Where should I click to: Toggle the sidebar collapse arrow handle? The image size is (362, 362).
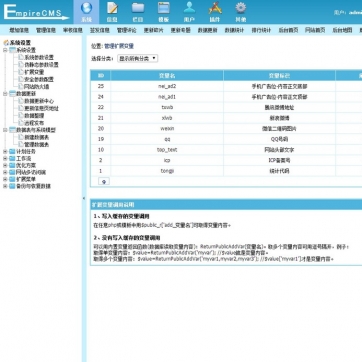84,198
